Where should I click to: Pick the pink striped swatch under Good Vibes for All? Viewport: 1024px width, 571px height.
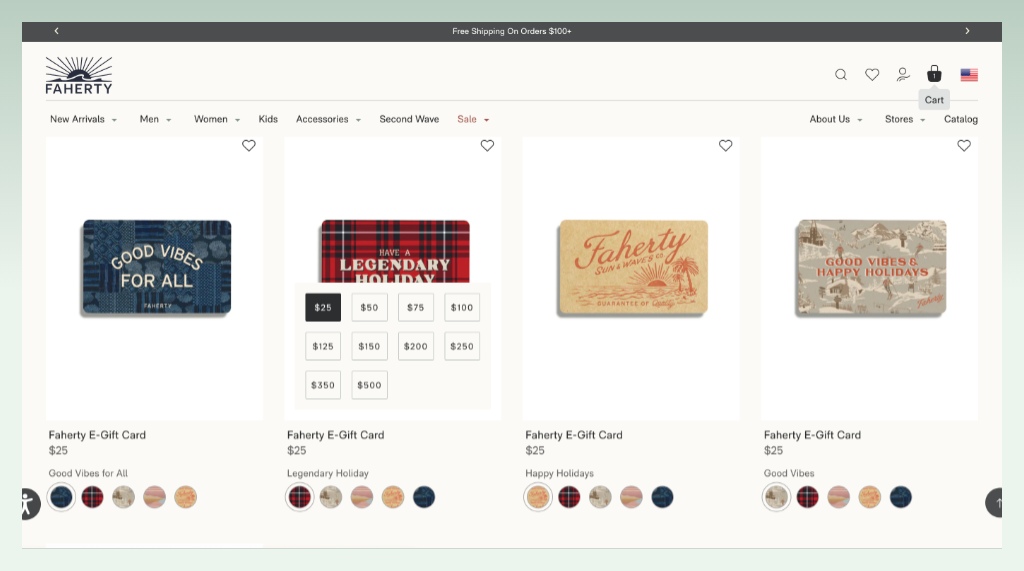click(x=155, y=497)
